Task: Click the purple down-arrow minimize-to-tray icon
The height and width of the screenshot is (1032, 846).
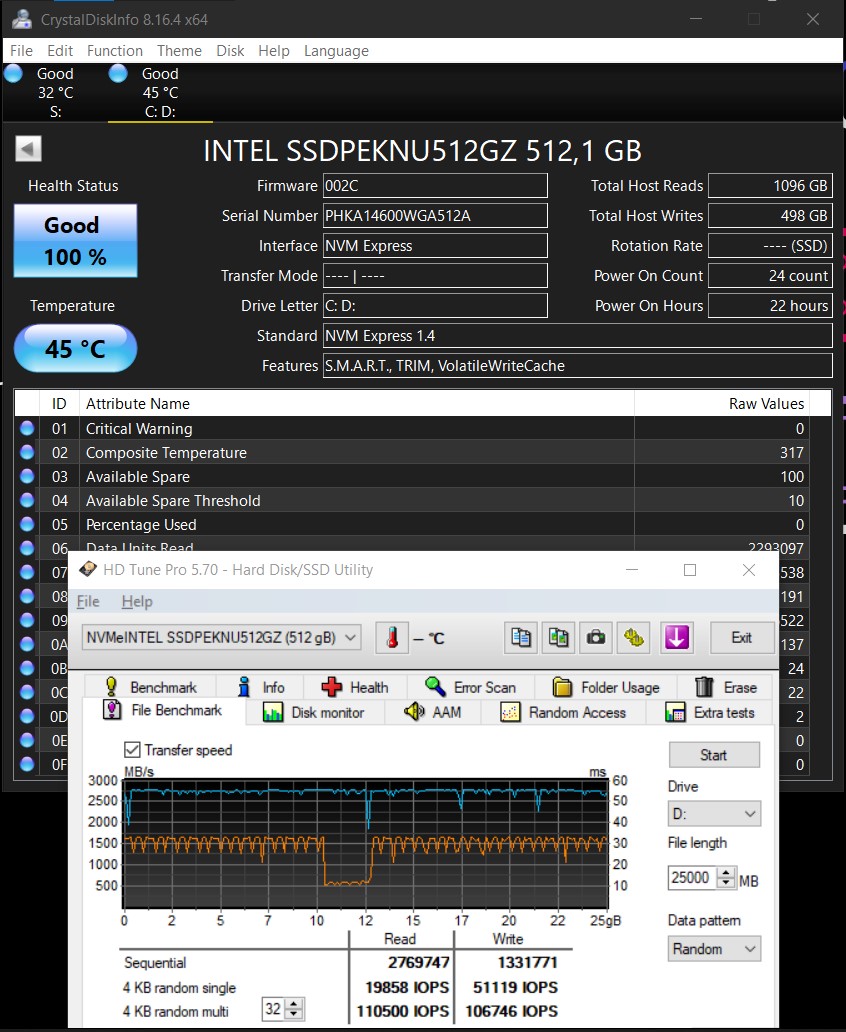Action: [x=677, y=638]
